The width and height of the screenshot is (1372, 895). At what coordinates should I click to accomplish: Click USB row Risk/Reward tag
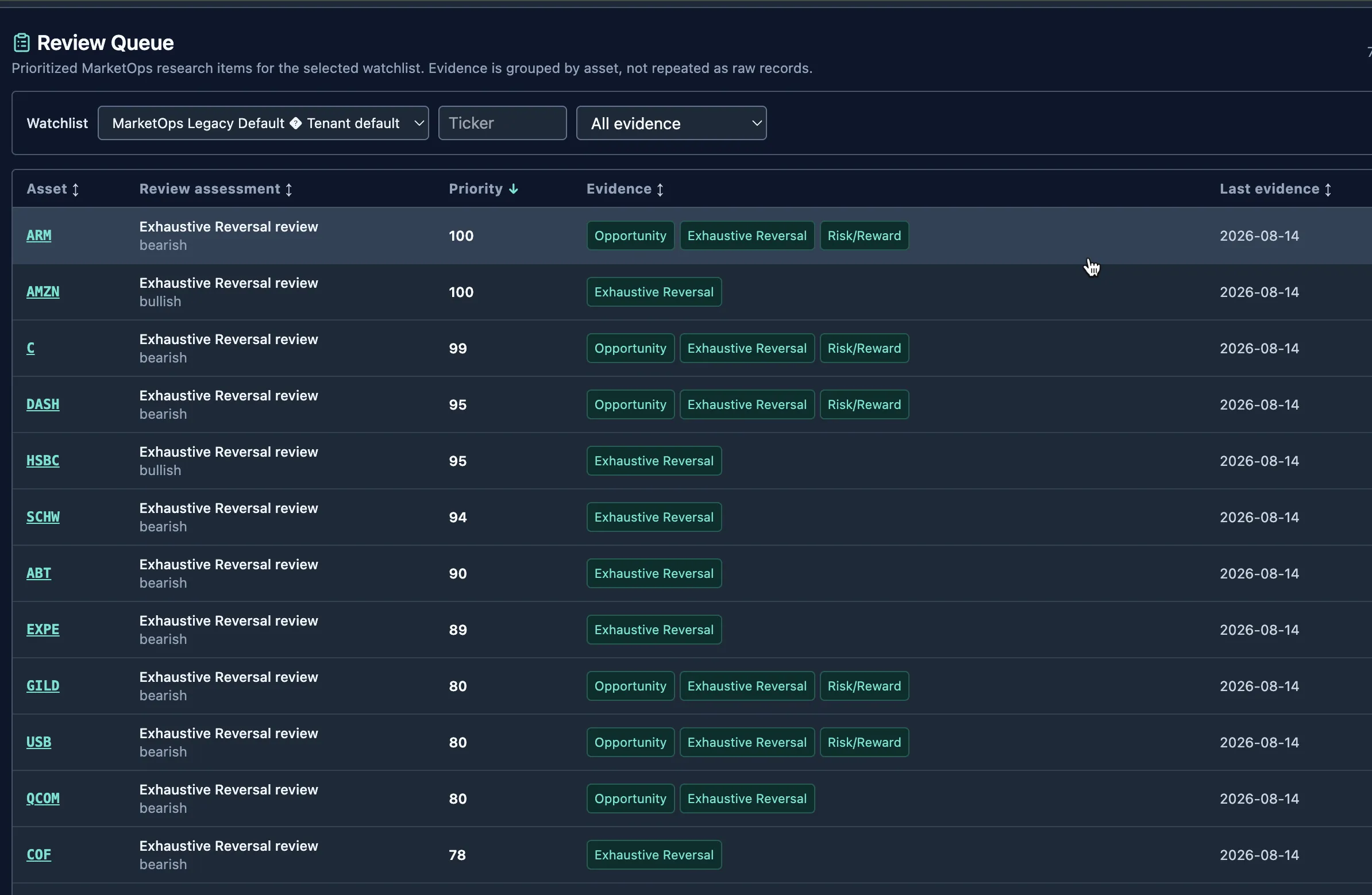coord(864,742)
